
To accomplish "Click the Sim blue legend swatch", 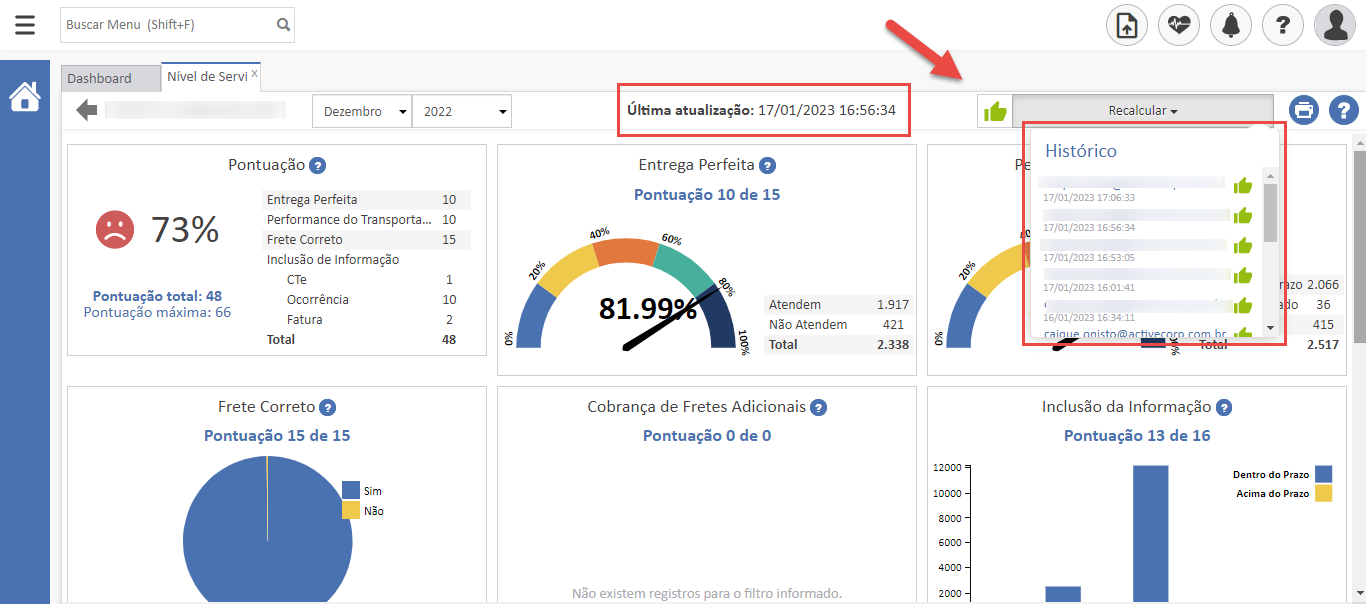I will (x=351, y=490).
